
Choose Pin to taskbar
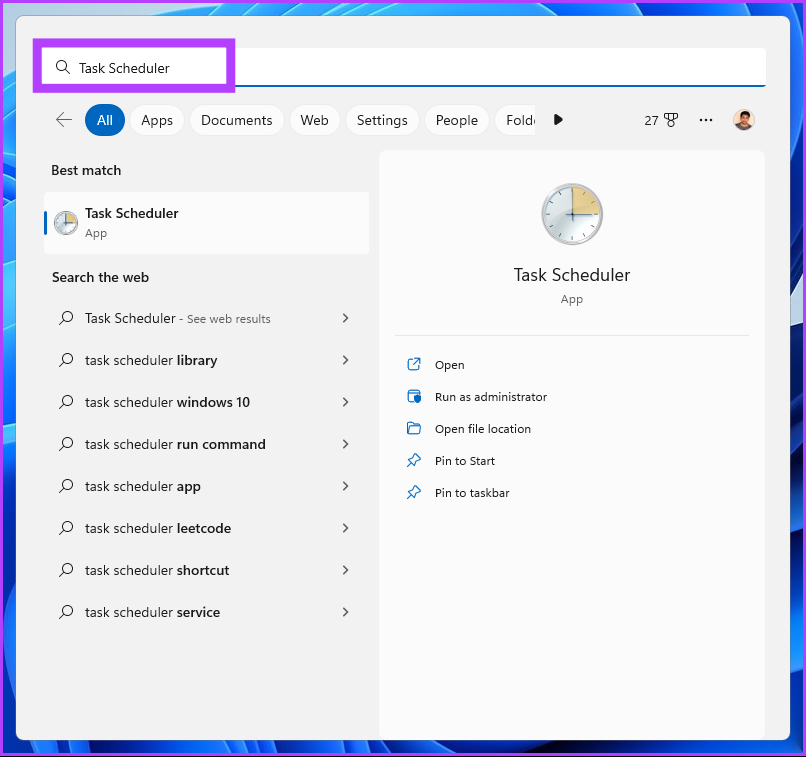(472, 492)
